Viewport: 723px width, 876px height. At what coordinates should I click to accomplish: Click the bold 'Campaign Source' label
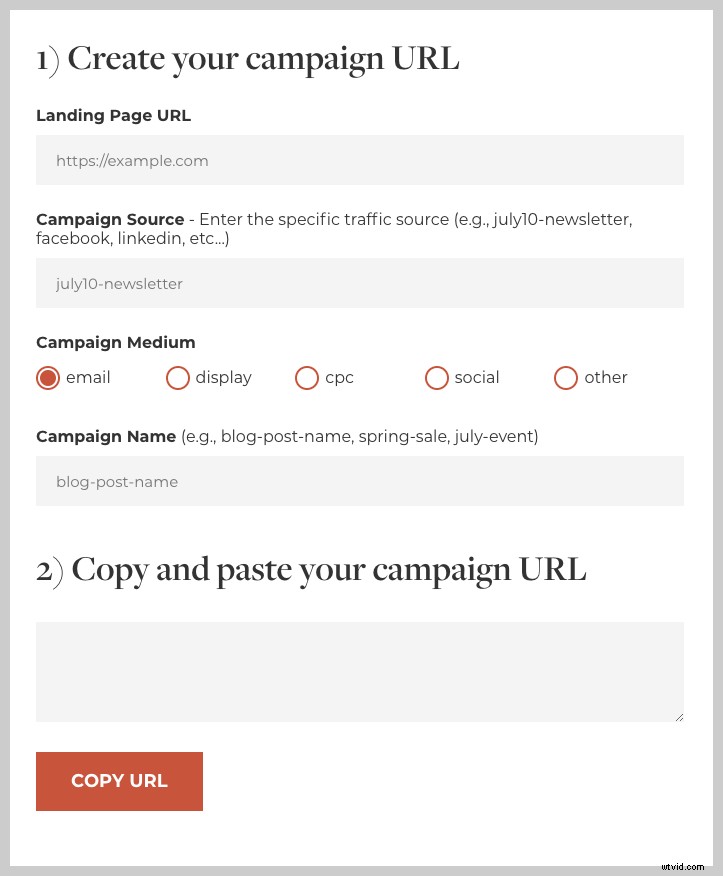pyautogui.click(x=110, y=219)
